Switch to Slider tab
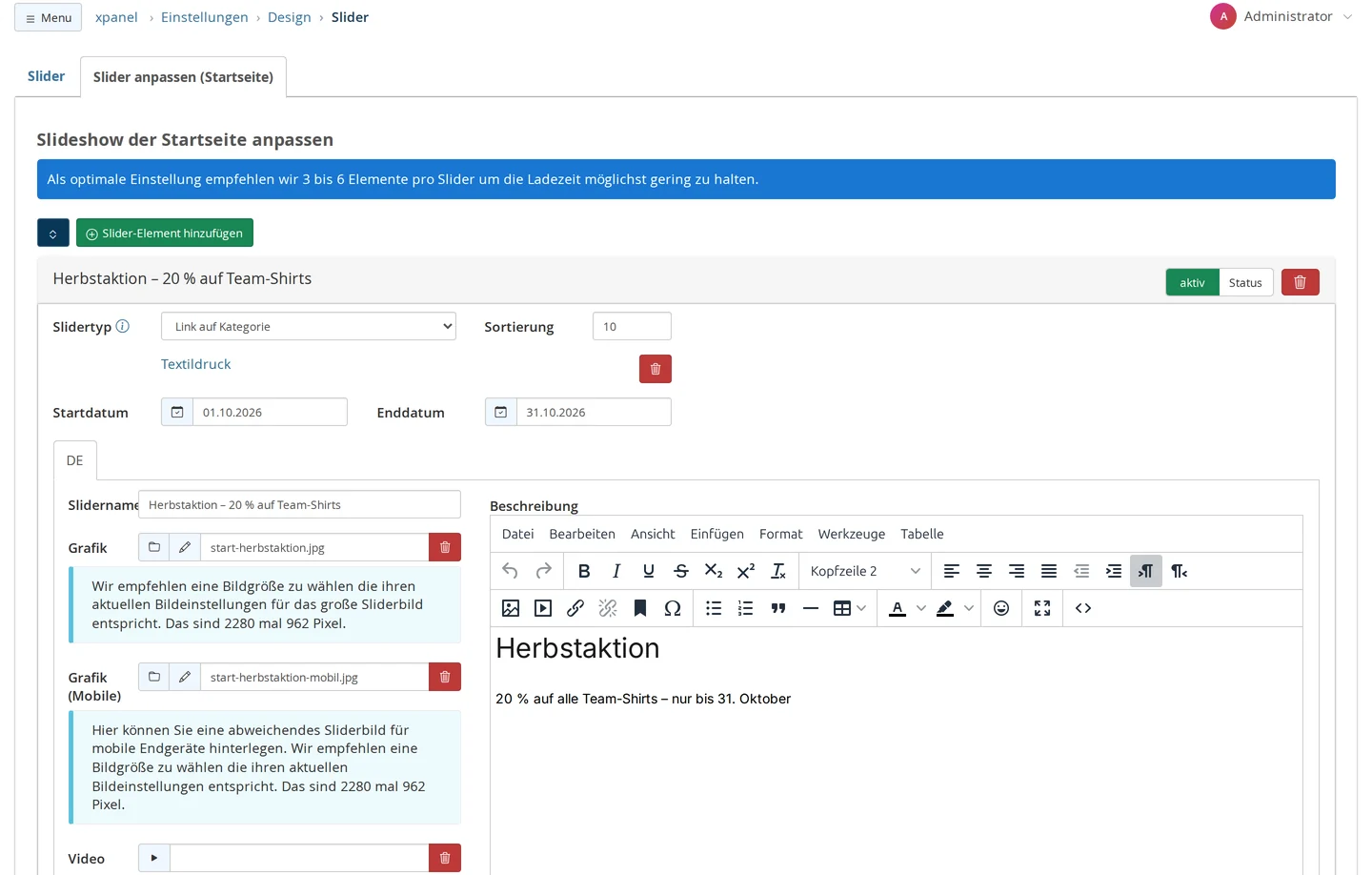The height and width of the screenshot is (875, 1372). (x=47, y=76)
